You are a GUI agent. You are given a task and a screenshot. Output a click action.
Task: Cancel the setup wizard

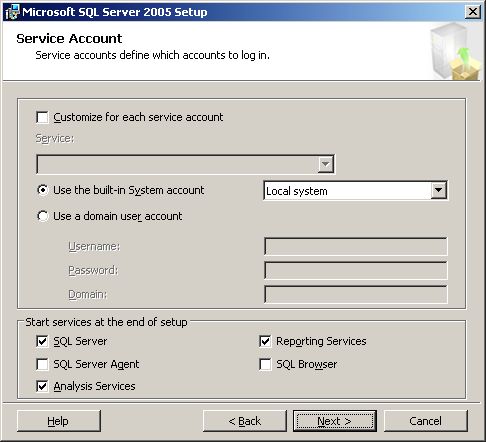(426, 421)
